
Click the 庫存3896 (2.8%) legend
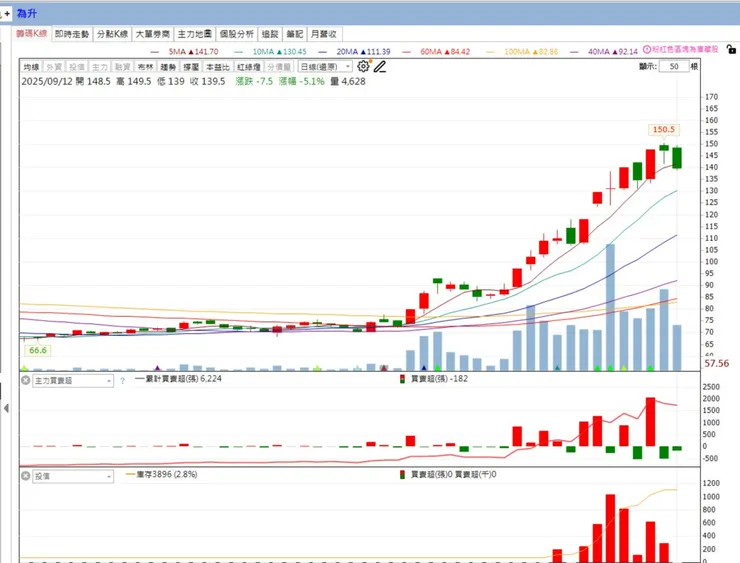tap(162, 474)
